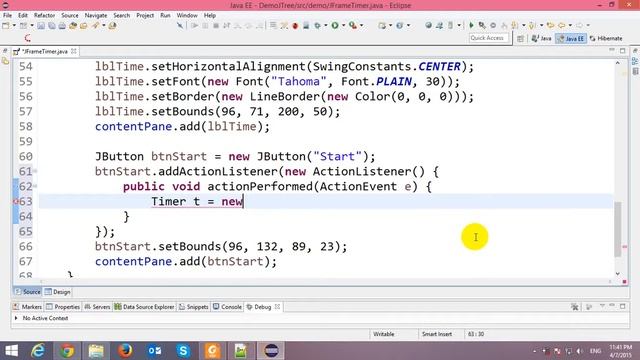Switch to the Source editor tab
Viewport: 640px width, 360px height.
(27, 292)
